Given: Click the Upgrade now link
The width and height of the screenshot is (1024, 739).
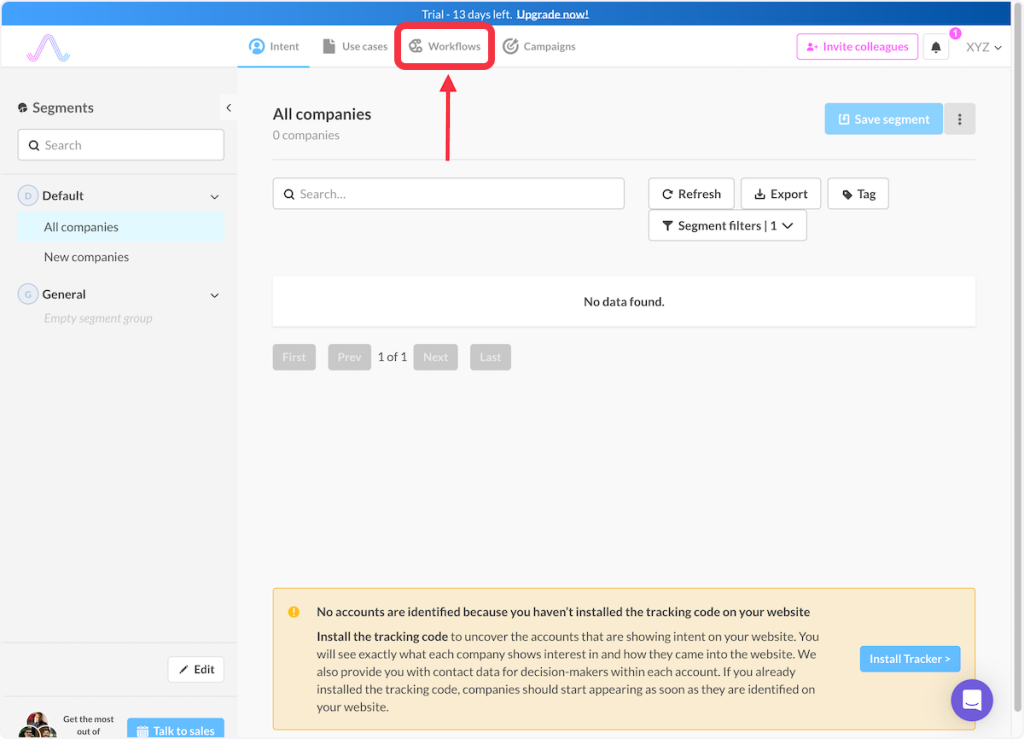Looking at the screenshot, I should 552,14.
